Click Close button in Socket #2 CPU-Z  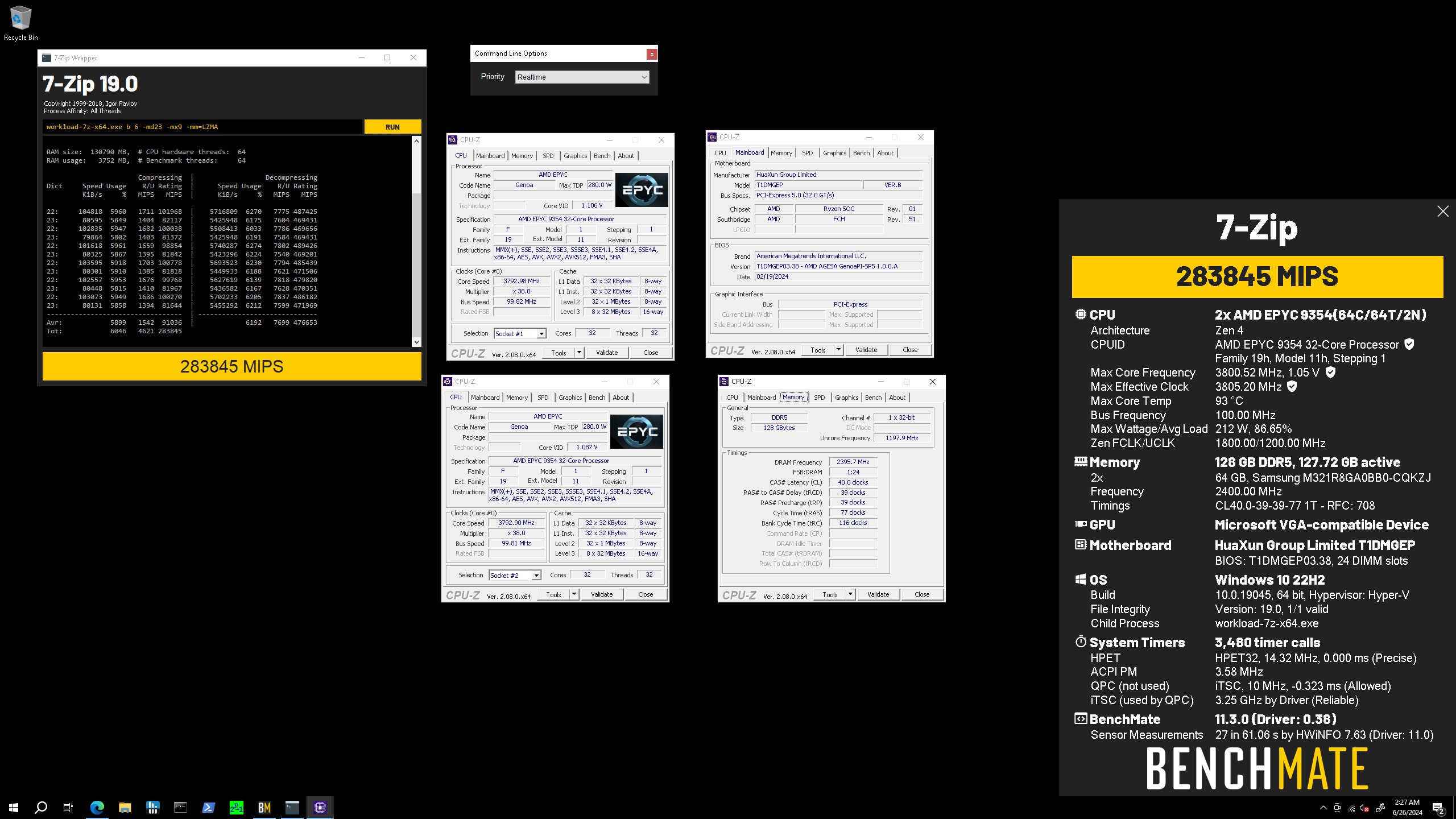pos(646,594)
